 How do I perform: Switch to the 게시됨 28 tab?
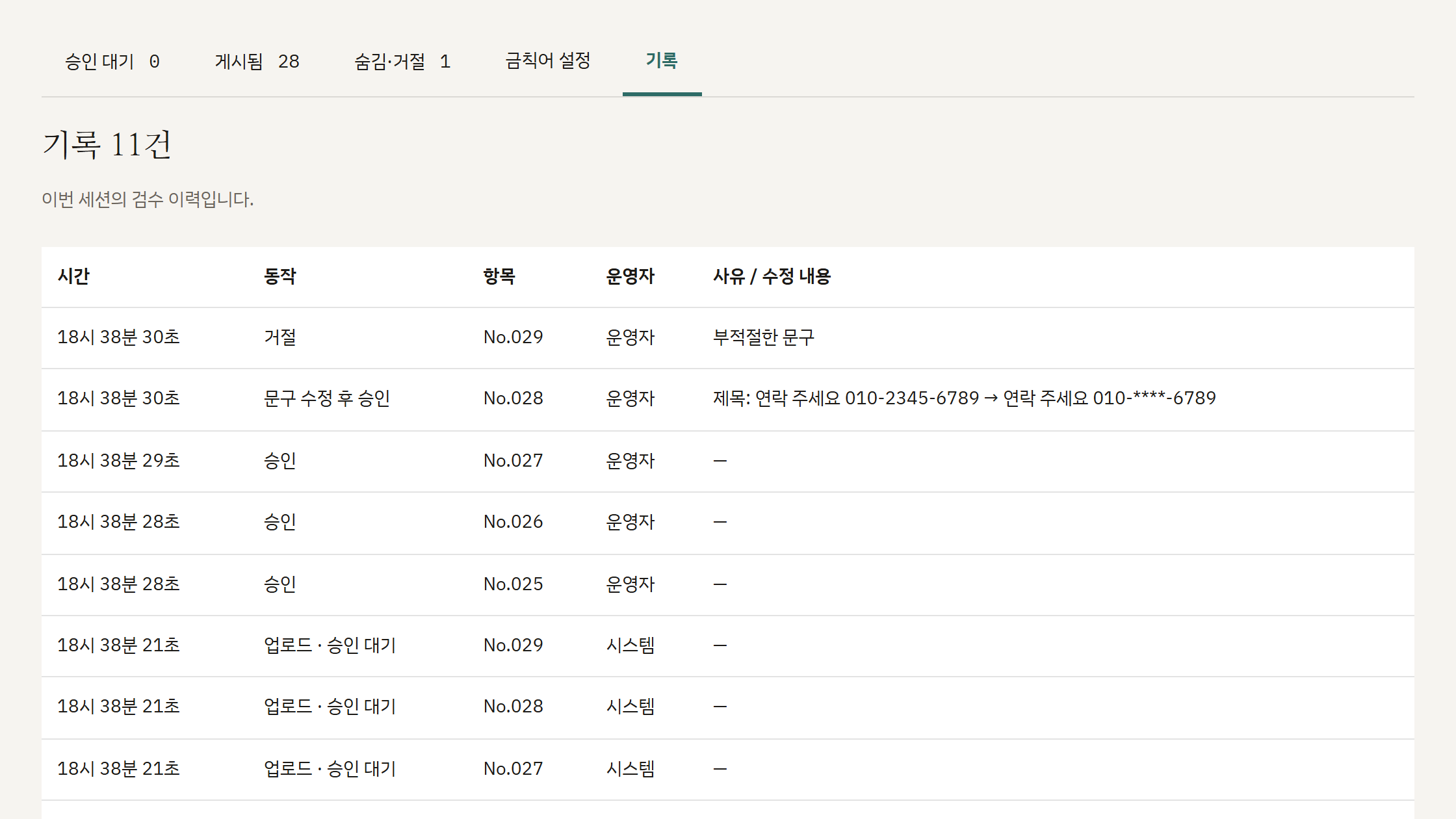pyautogui.click(x=257, y=62)
